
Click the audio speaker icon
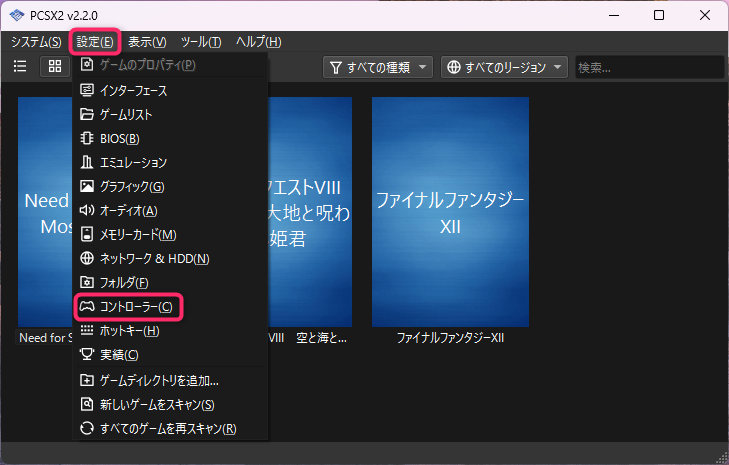[x=86, y=210]
